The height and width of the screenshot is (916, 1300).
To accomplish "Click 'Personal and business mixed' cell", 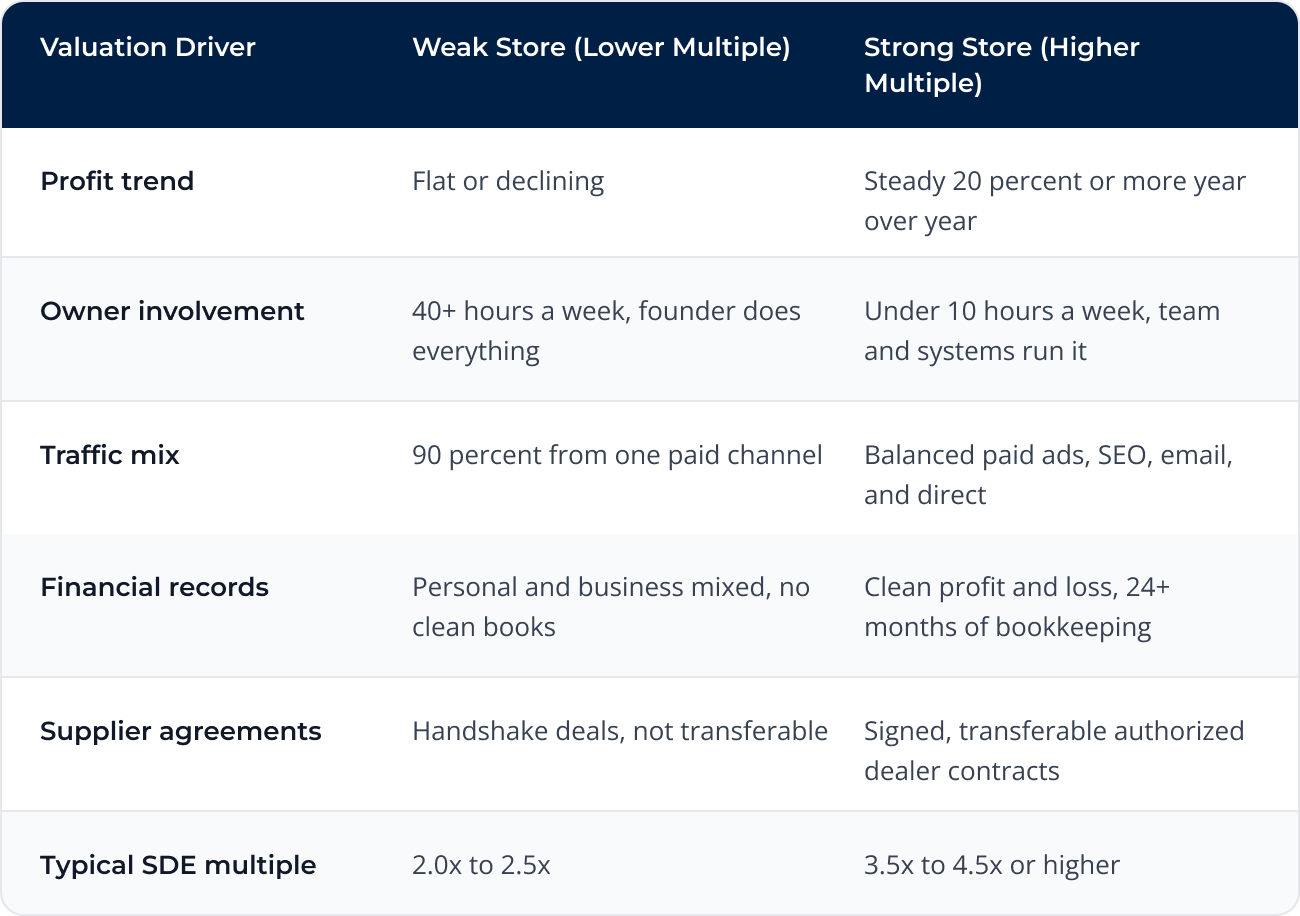I will [x=611, y=607].
